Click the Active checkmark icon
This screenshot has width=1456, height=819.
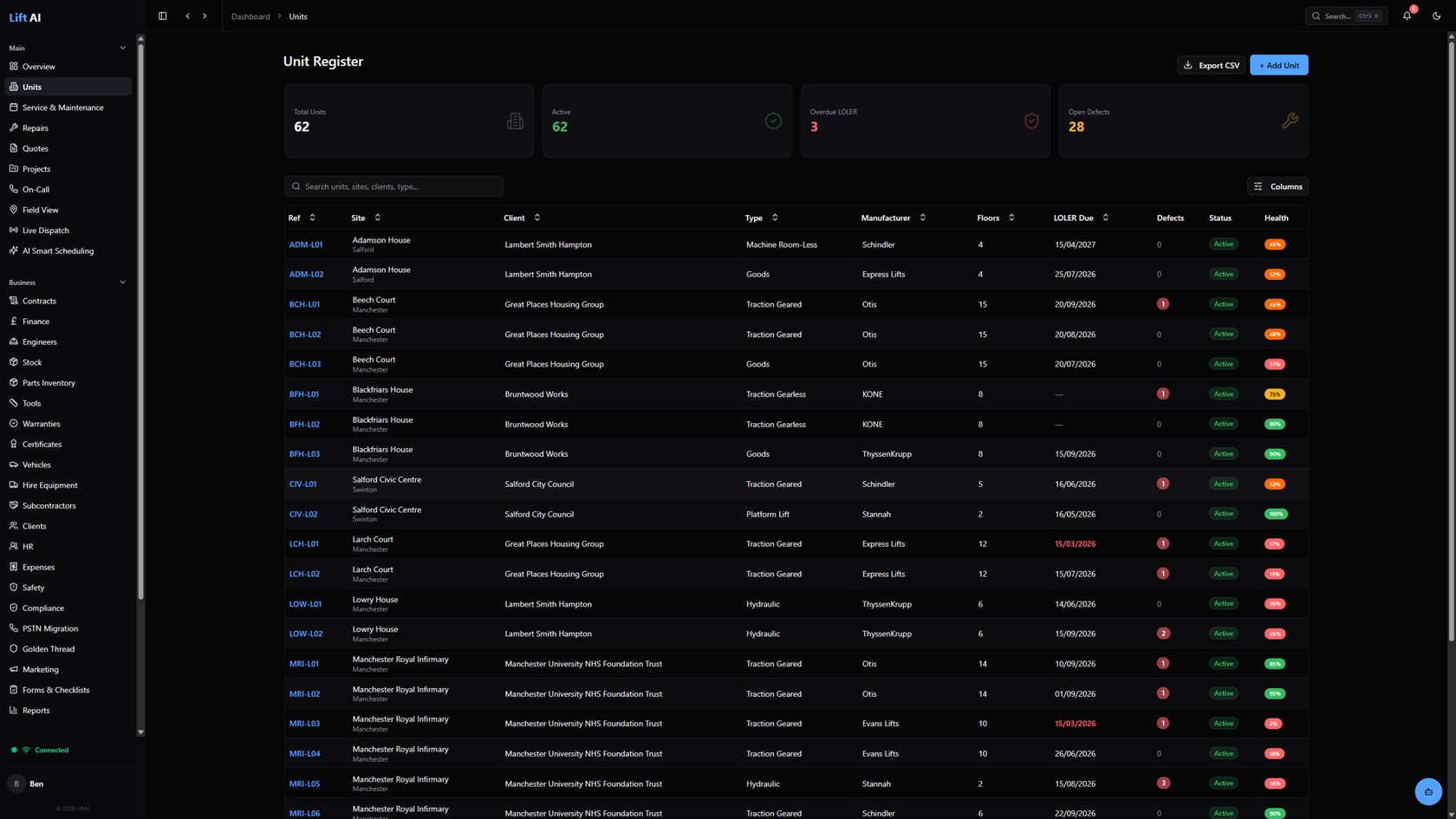click(773, 121)
